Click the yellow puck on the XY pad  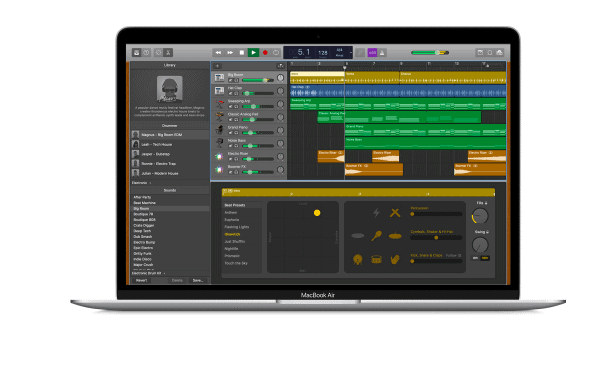317,213
